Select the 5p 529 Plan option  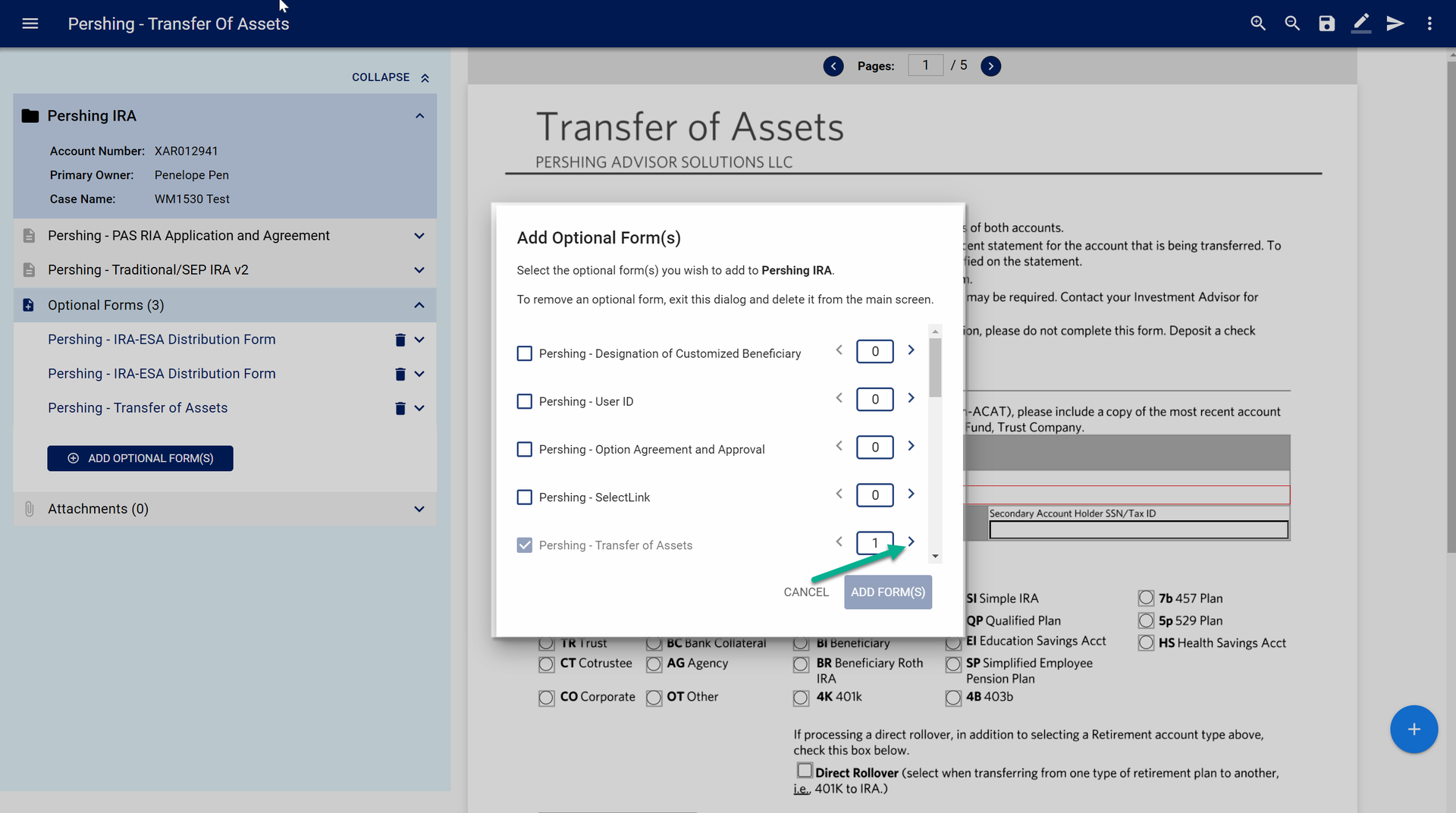1146,621
